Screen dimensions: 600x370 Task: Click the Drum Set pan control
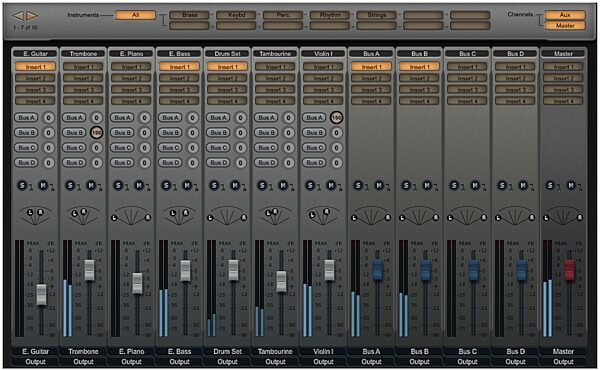coord(227,216)
